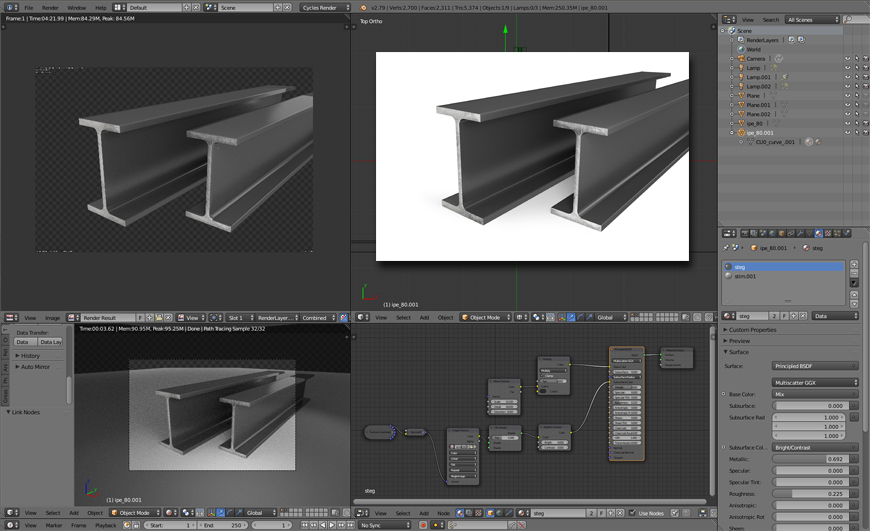Image resolution: width=870 pixels, height=531 pixels.
Task: Click the info editor type icon top-left
Action: tap(11, 7)
